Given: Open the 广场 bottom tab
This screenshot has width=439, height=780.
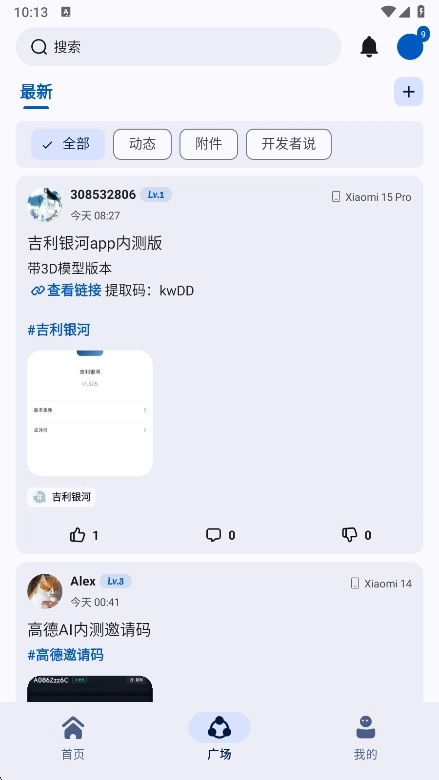Looking at the screenshot, I should click(219, 738).
